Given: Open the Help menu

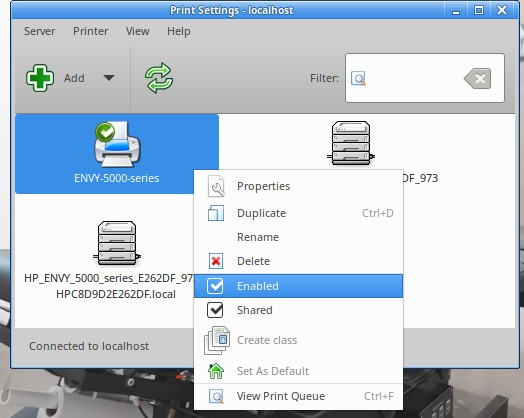Looking at the screenshot, I should (x=179, y=31).
